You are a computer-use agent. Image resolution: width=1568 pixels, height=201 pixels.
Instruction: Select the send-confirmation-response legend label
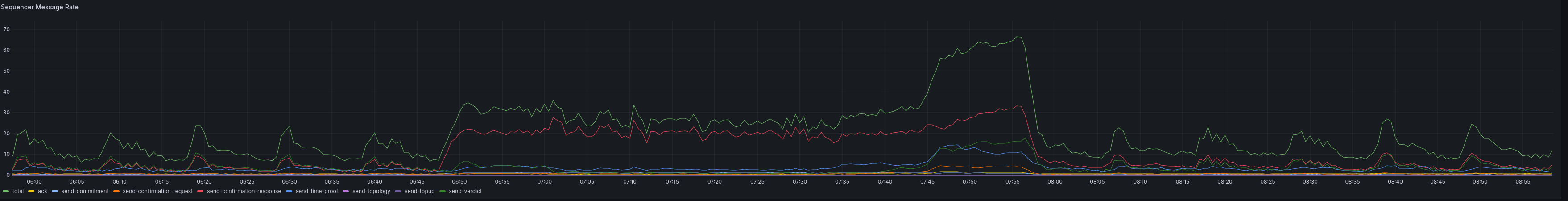click(x=244, y=191)
